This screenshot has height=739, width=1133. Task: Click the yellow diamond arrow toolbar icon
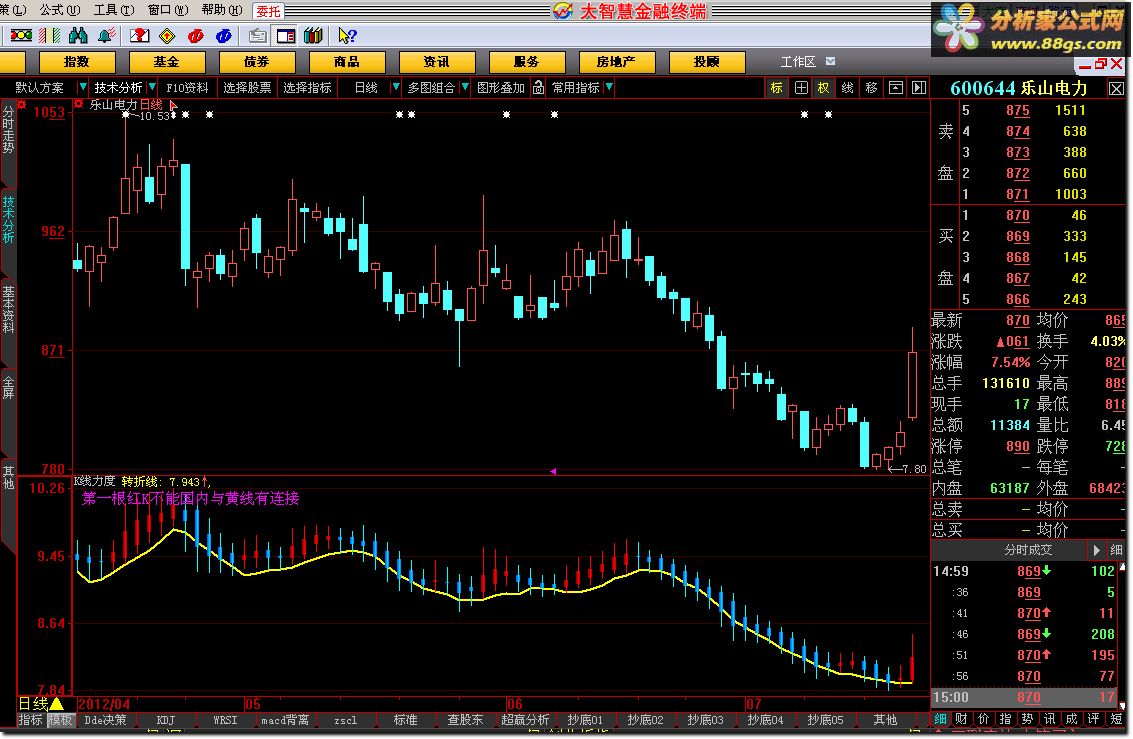pos(167,35)
